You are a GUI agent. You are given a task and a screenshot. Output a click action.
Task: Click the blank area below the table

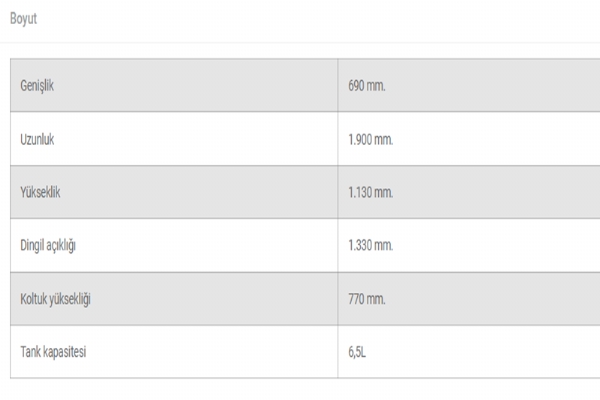point(300,390)
